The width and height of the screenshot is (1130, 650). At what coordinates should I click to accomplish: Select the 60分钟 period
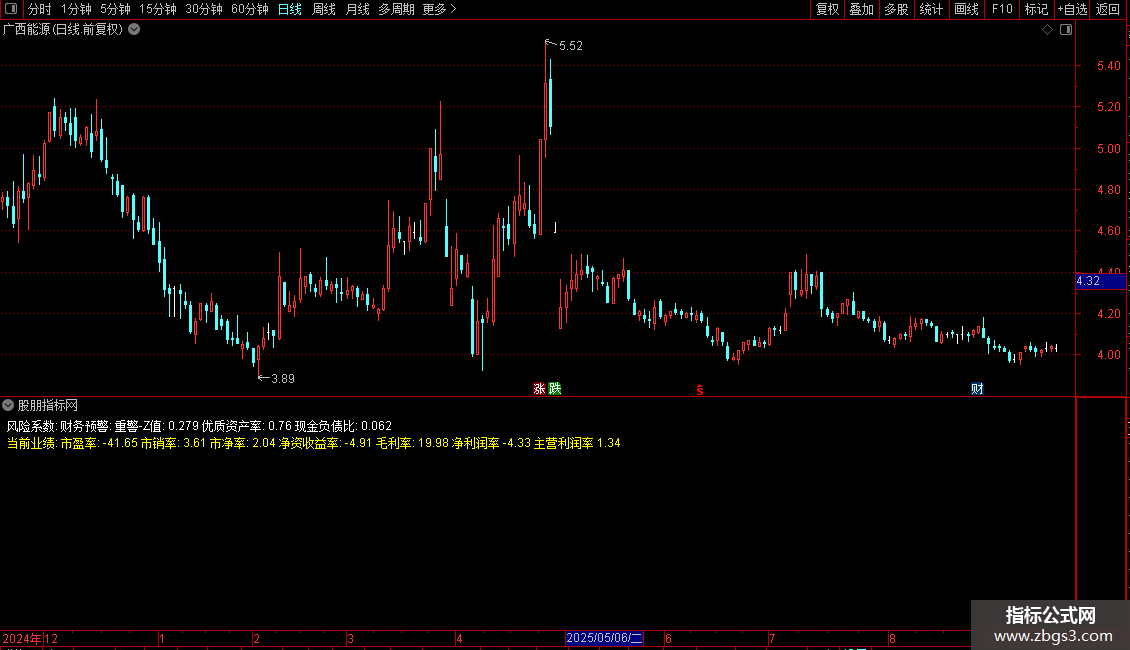250,9
